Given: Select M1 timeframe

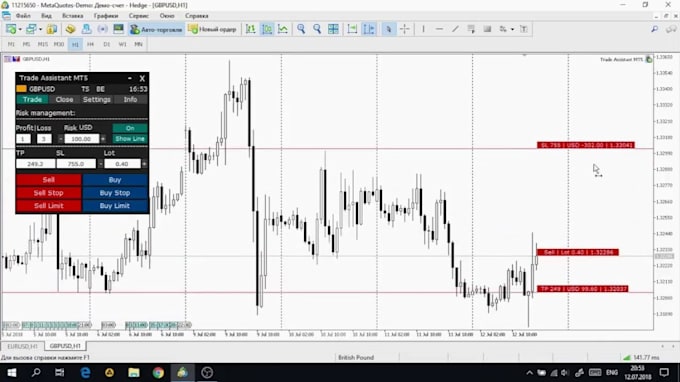Looking at the screenshot, I should pyautogui.click(x=11, y=44).
